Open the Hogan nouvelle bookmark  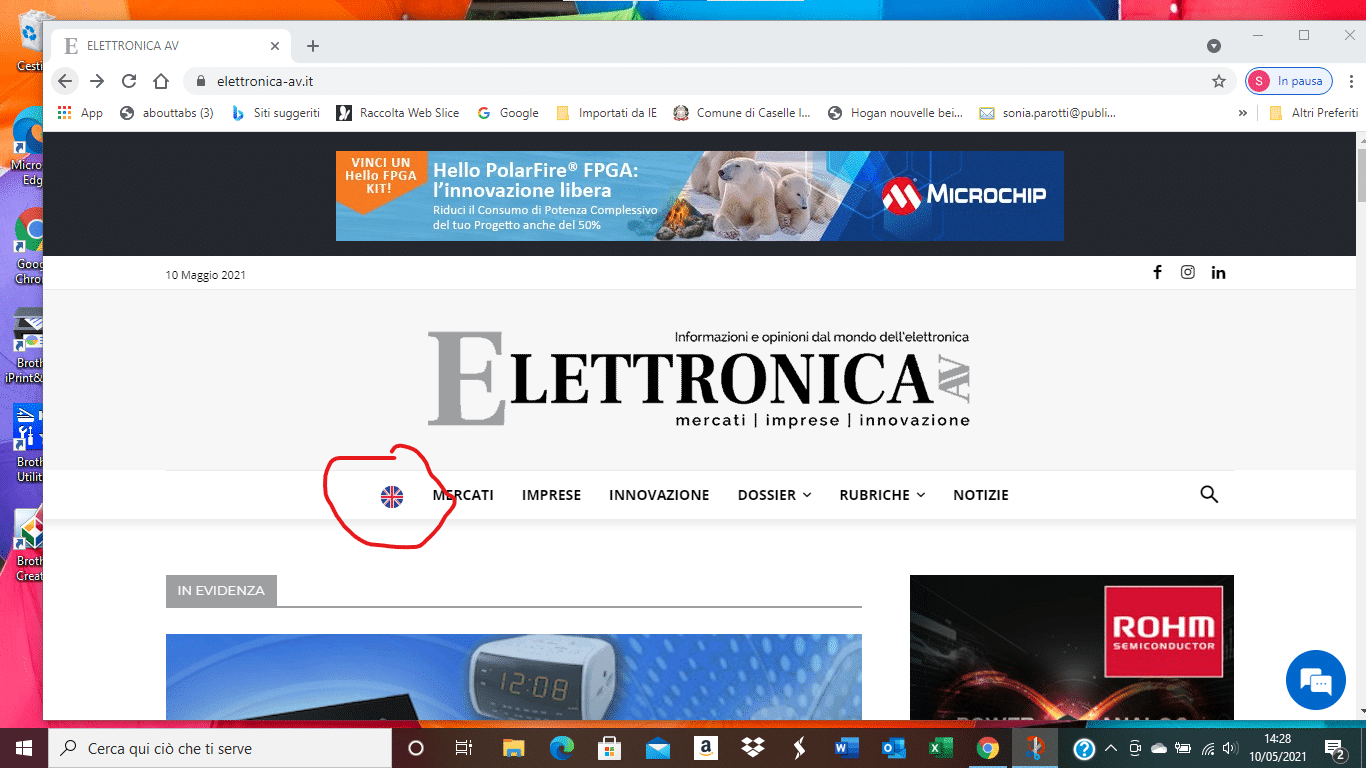[896, 113]
